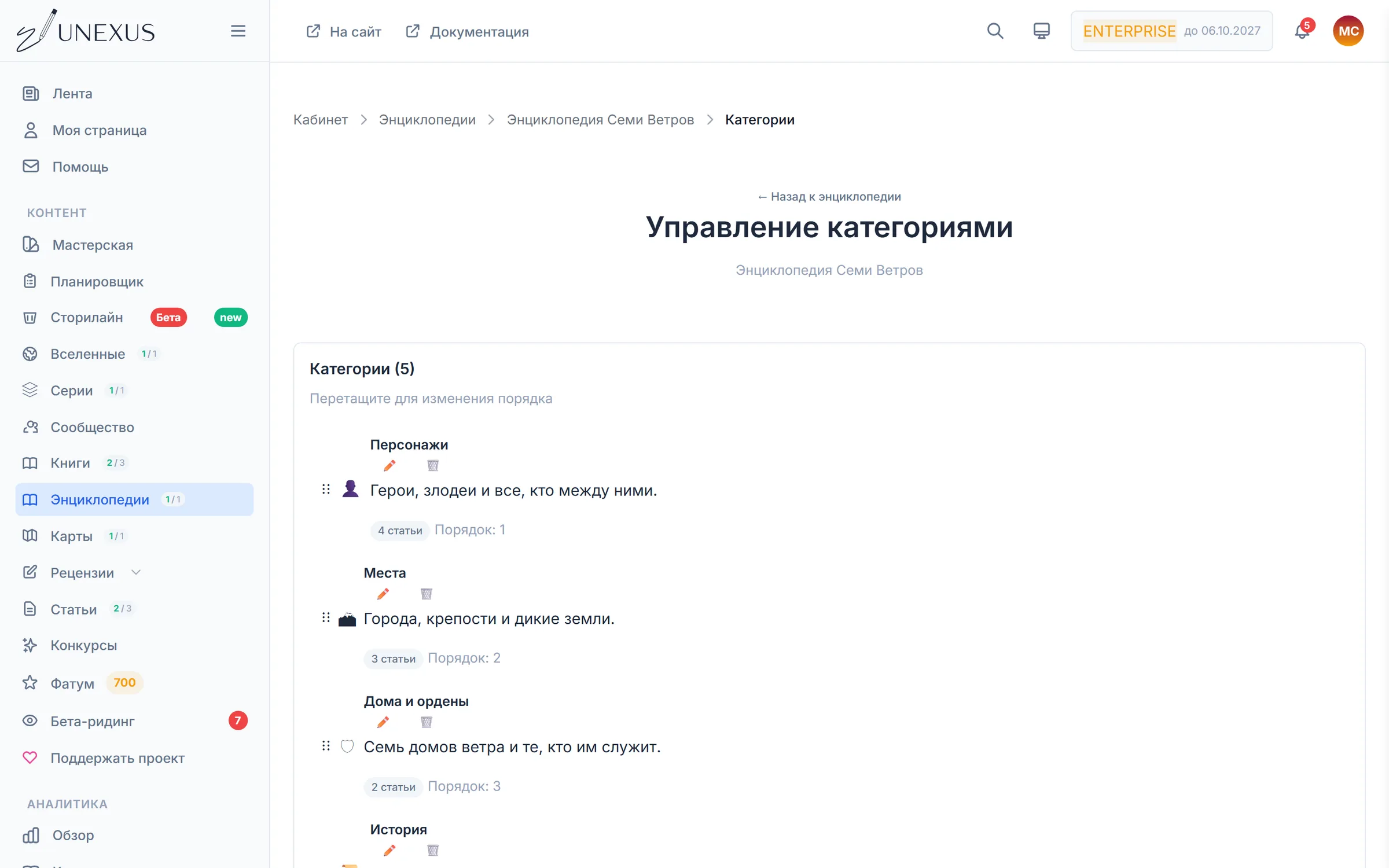Edit the Дома и ордены category pencil
1389x868 pixels.
point(383,722)
